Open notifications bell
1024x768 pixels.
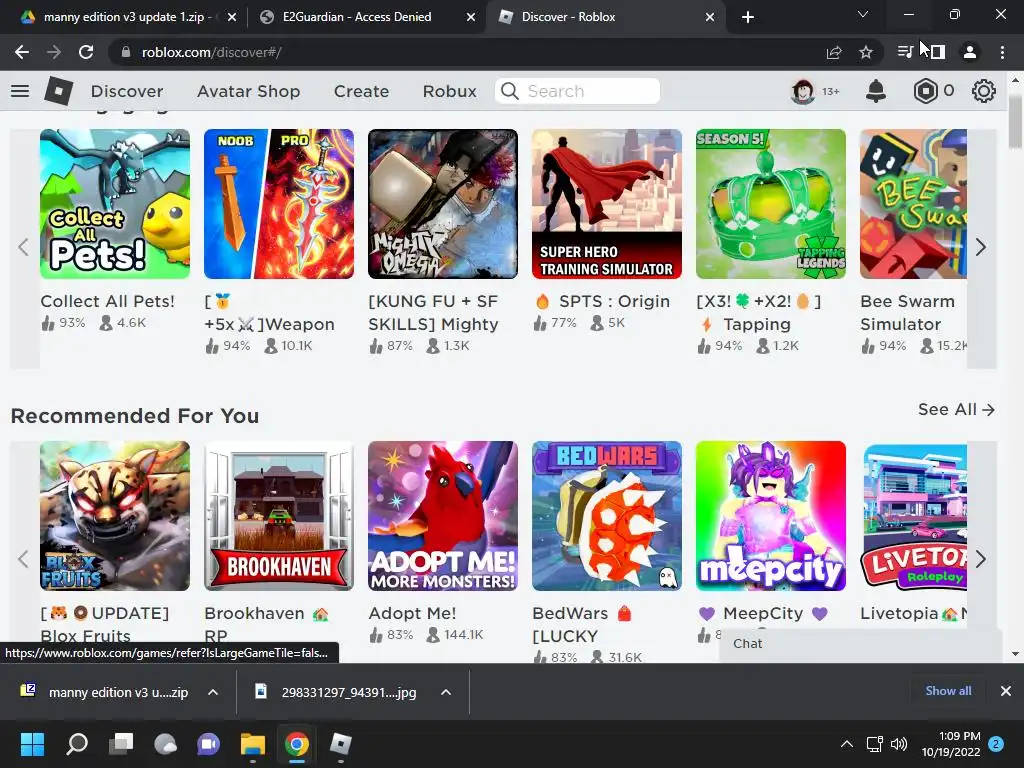tap(875, 91)
